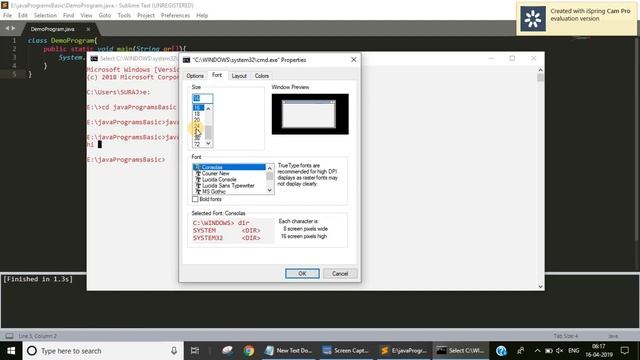
Task: Switch to Select C:\WI cmd taskbar item
Action: click(x=460, y=351)
